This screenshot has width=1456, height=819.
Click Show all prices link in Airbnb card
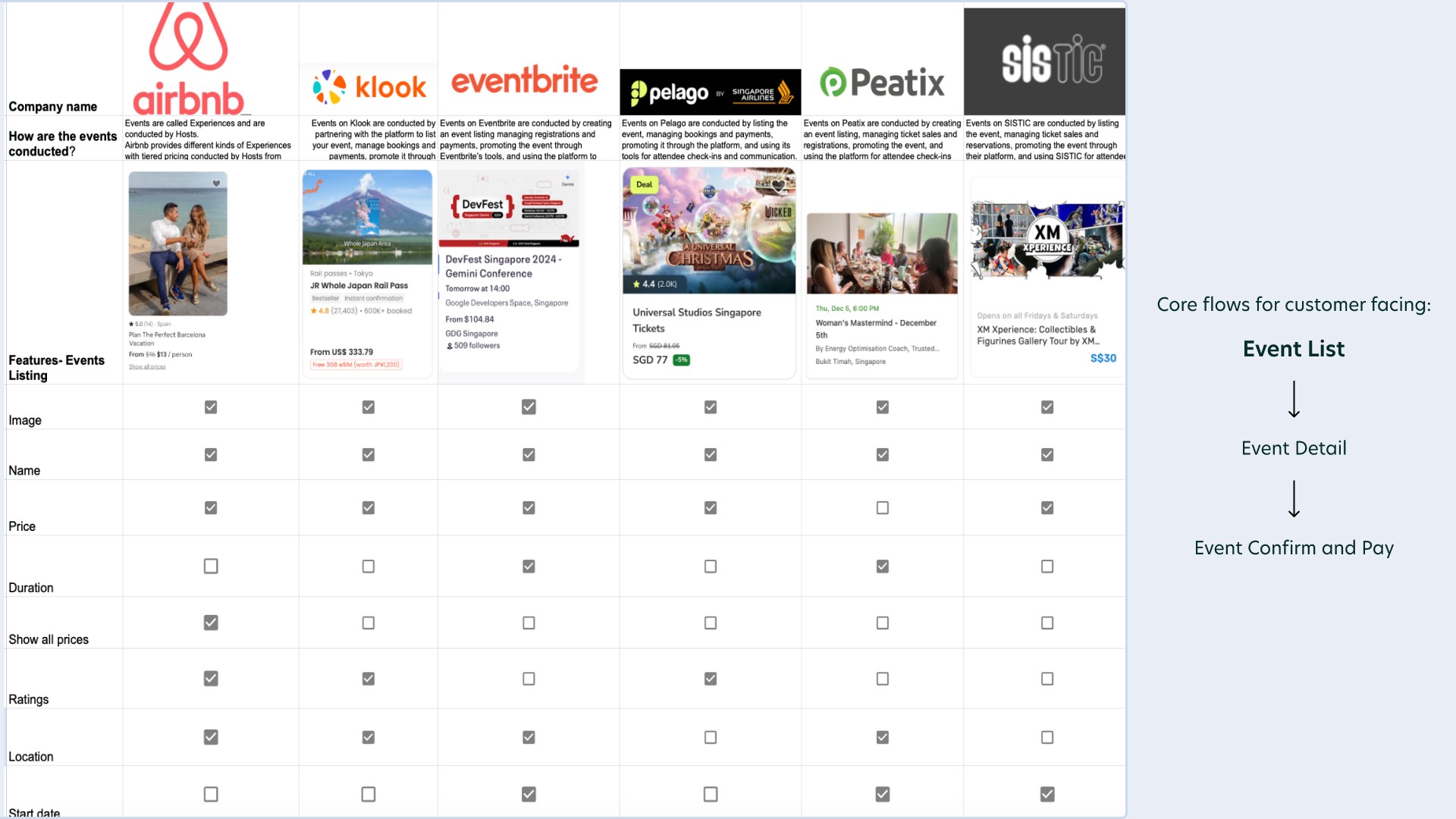(146, 367)
